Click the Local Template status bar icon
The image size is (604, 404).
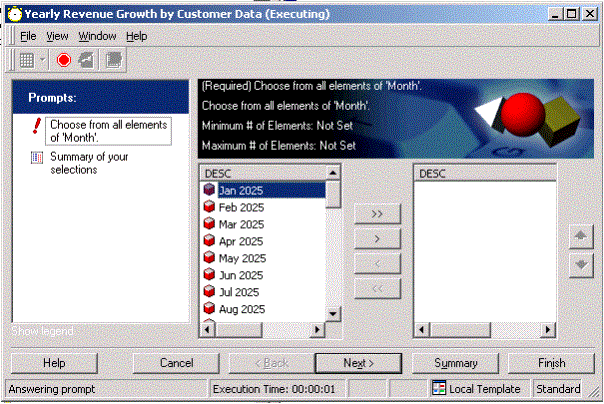(440, 389)
